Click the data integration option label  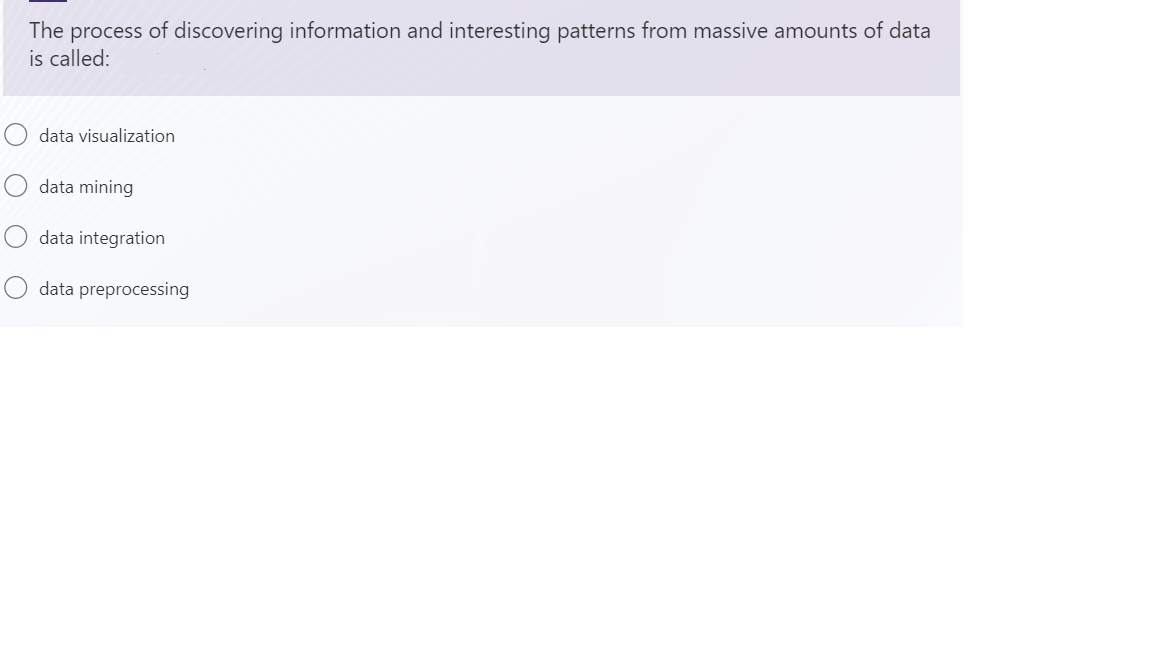click(x=101, y=238)
